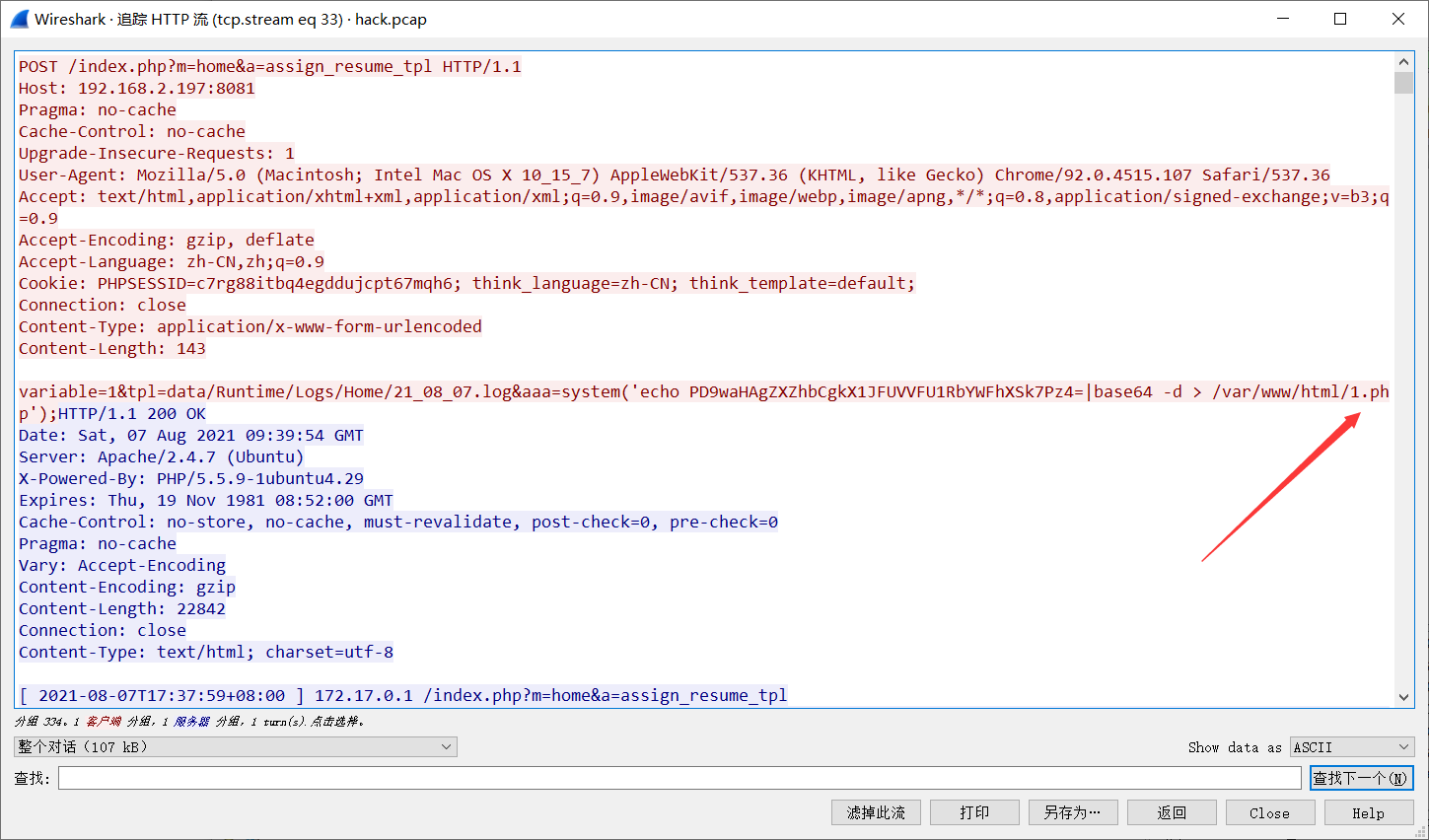The height and width of the screenshot is (840, 1429).
Task: Close the window using the title bar X
Action: (1398, 19)
